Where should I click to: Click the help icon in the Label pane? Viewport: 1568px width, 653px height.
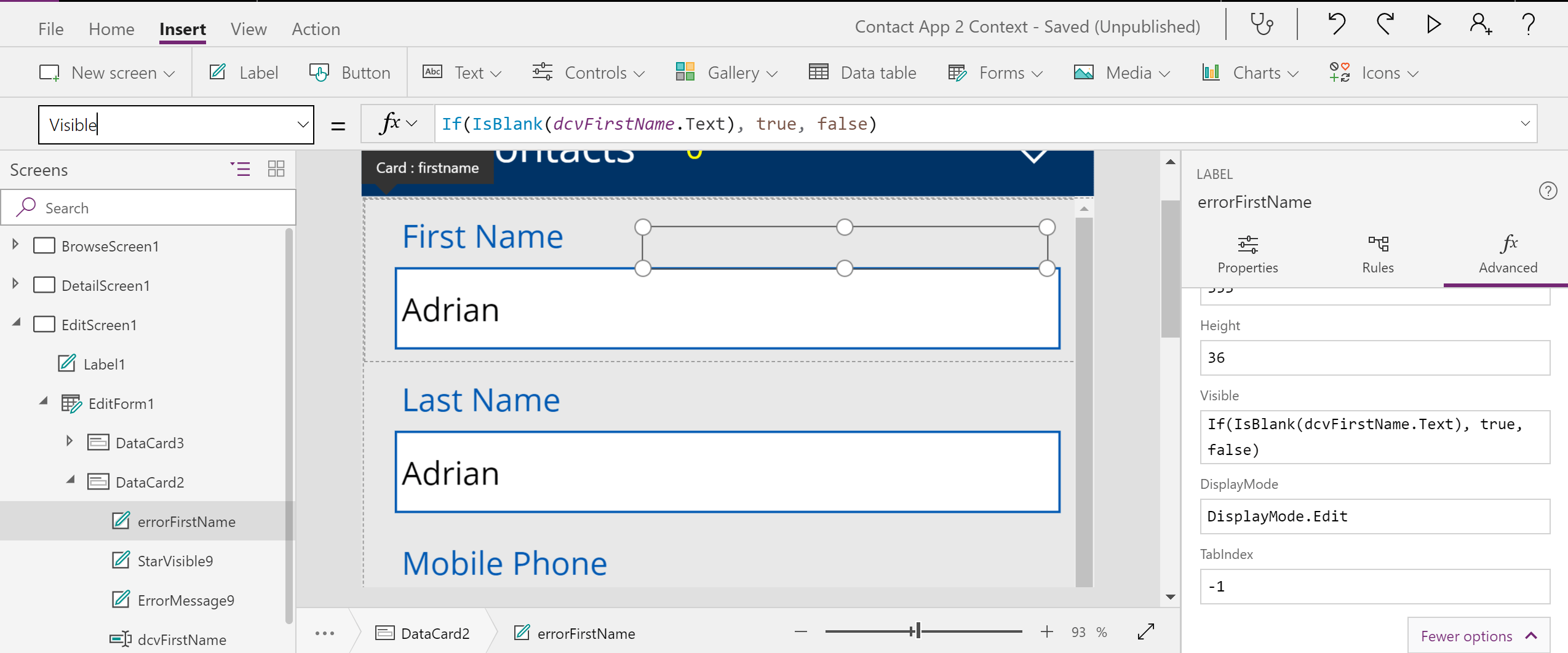point(1548,191)
